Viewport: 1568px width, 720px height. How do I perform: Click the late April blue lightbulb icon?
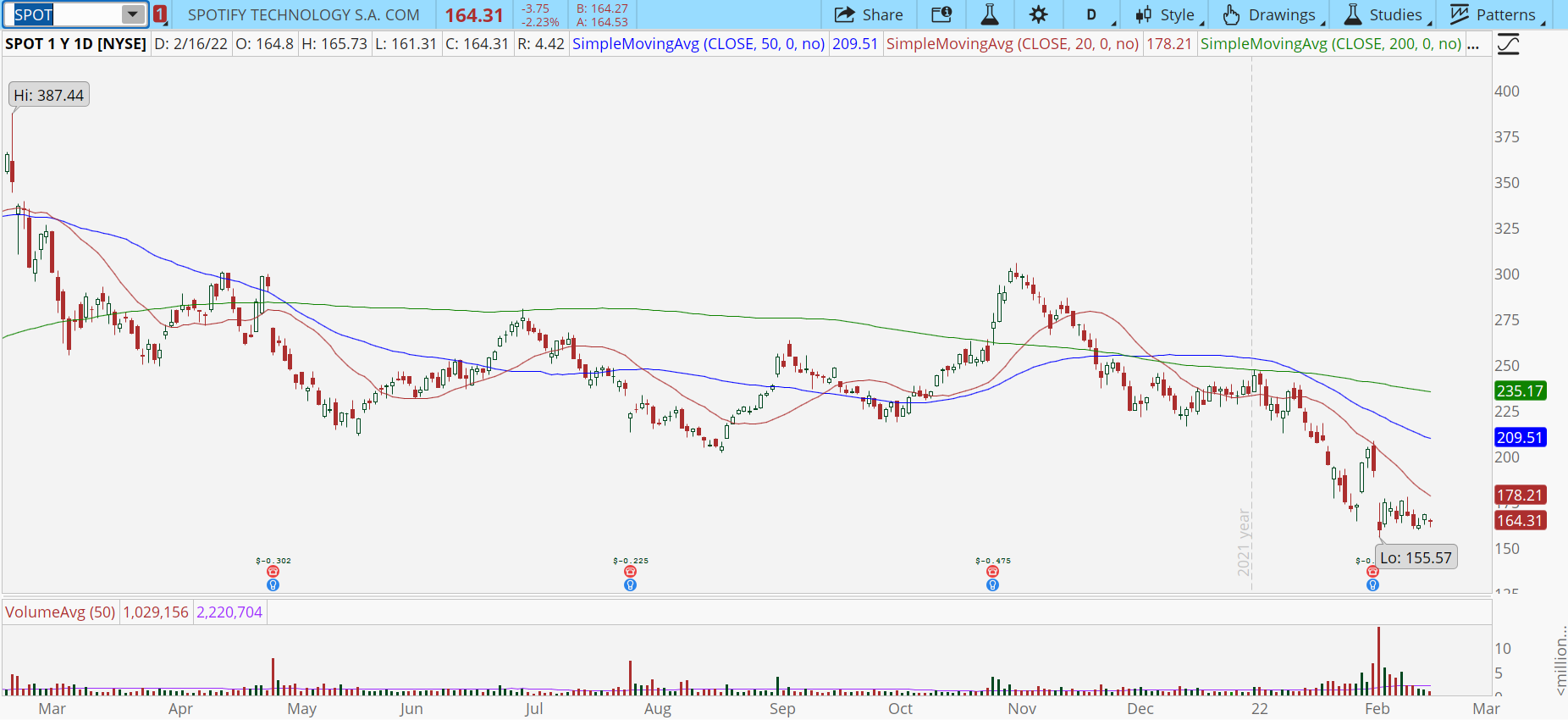click(273, 584)
